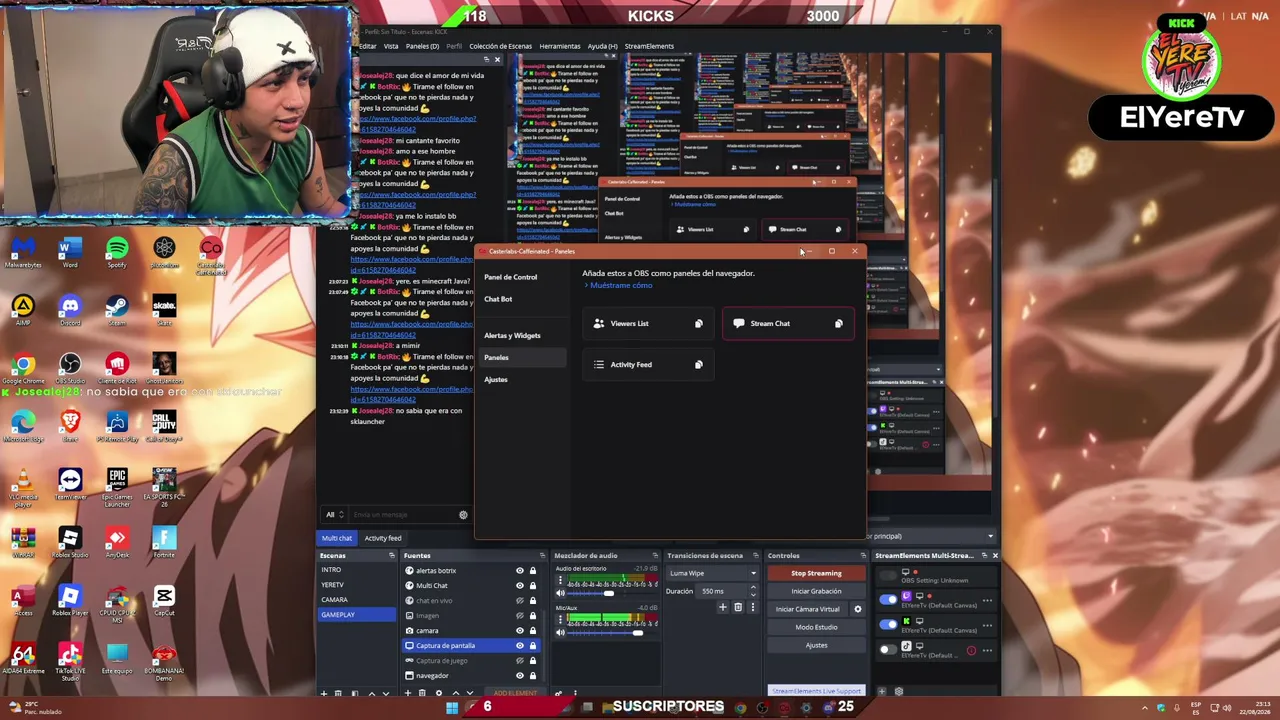The width and height of the screenshot is (1280, 720).
Task: Launch the VLC media player shortcut
Action: coord(23,487)
